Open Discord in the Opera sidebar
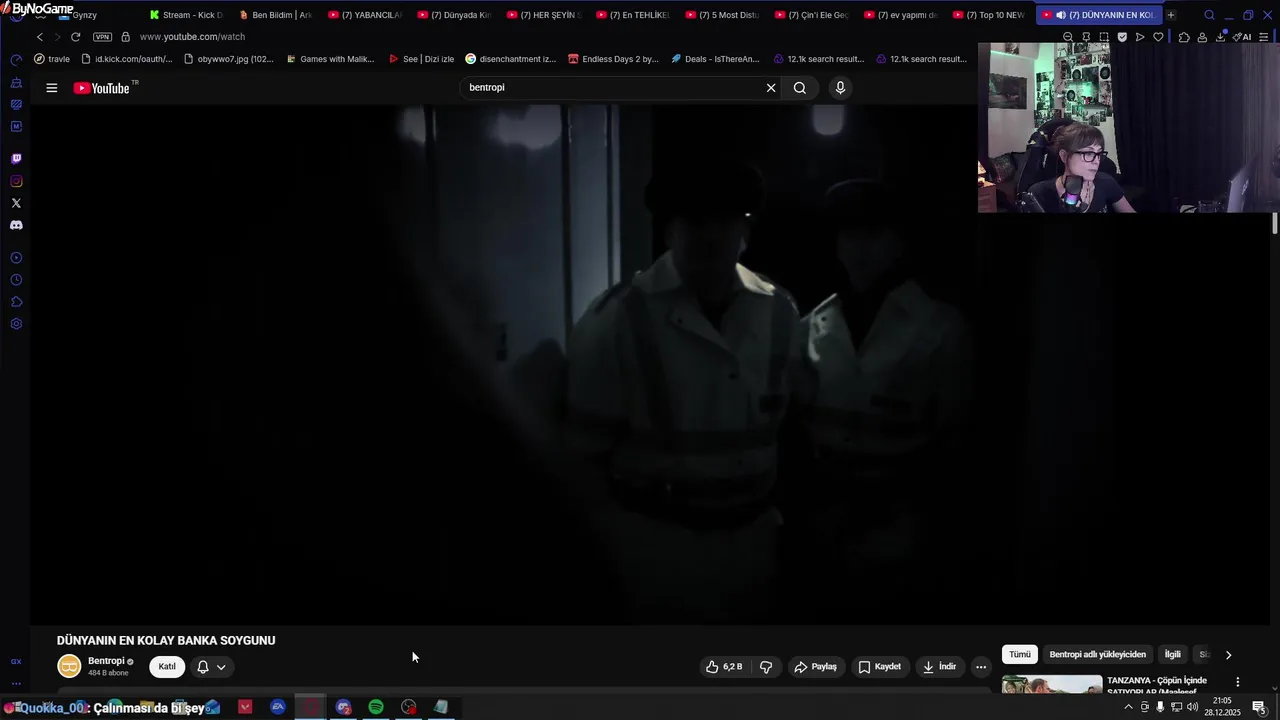 point(16,225)
